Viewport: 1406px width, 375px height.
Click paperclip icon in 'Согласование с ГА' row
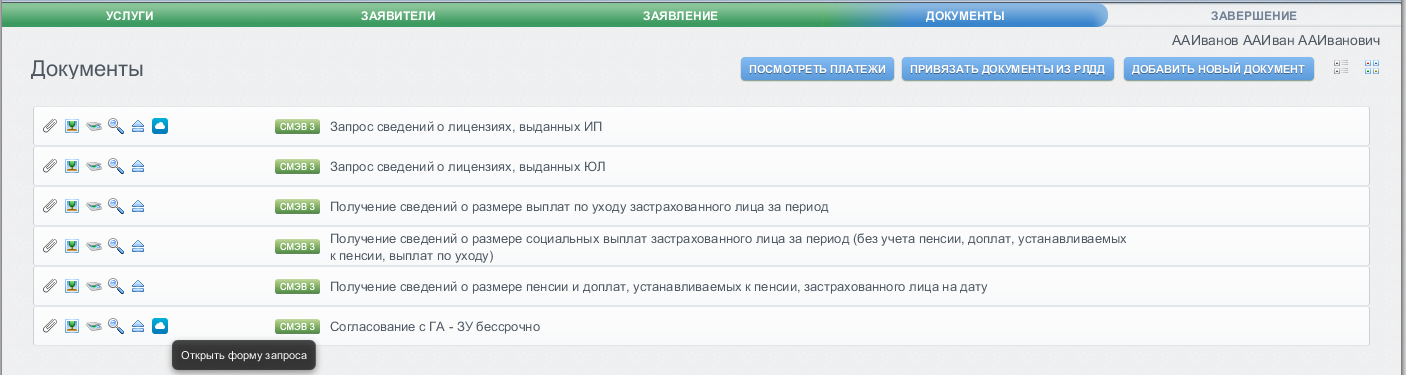click(49, 326)
